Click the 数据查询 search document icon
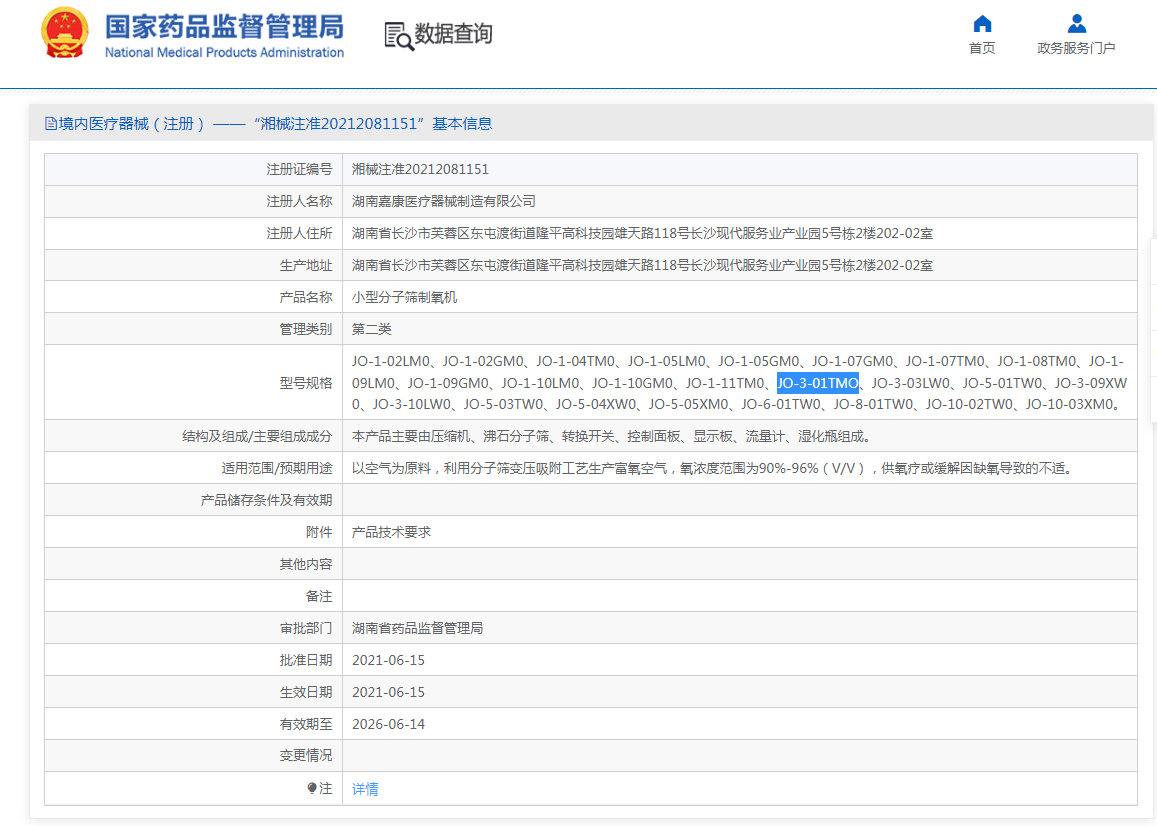This screenshot has width=1157, height=826. (x=398, y=36)
